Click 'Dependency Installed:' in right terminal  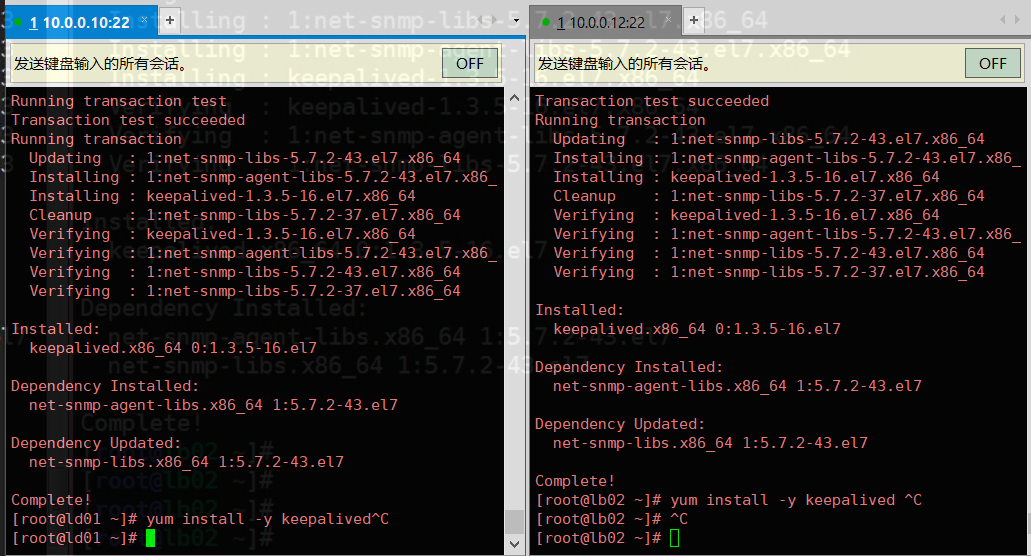(629, 367)
